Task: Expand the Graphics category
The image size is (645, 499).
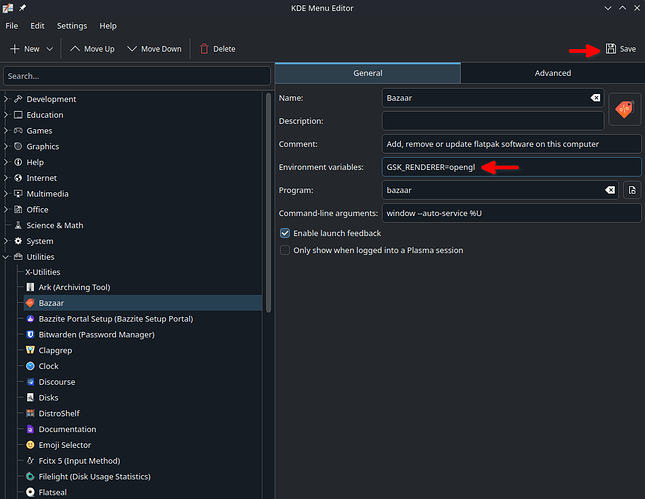Action: (x=6, y=146)
